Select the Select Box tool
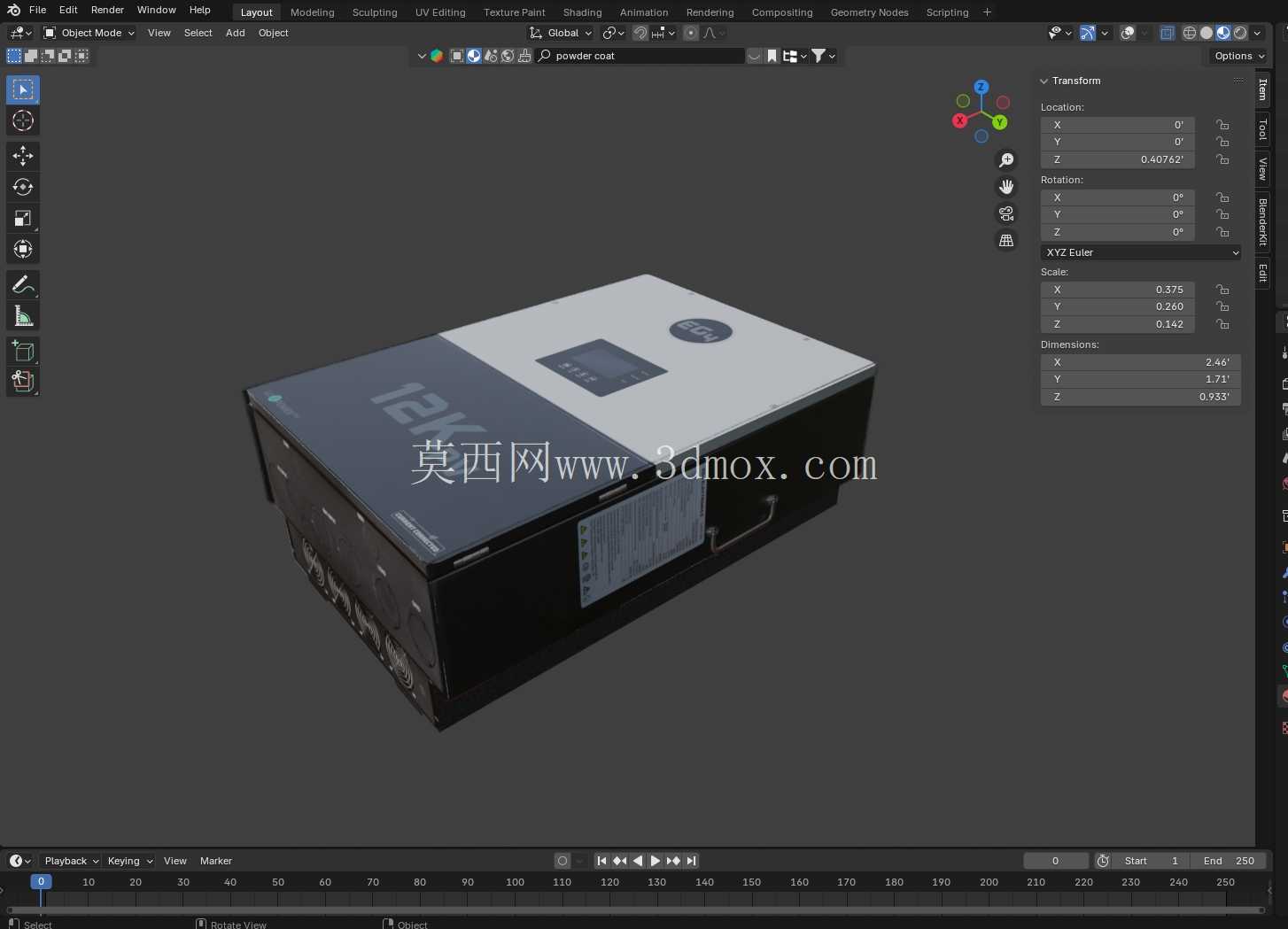Viewport: 1288px width, 929px height. tap(23, 89)
